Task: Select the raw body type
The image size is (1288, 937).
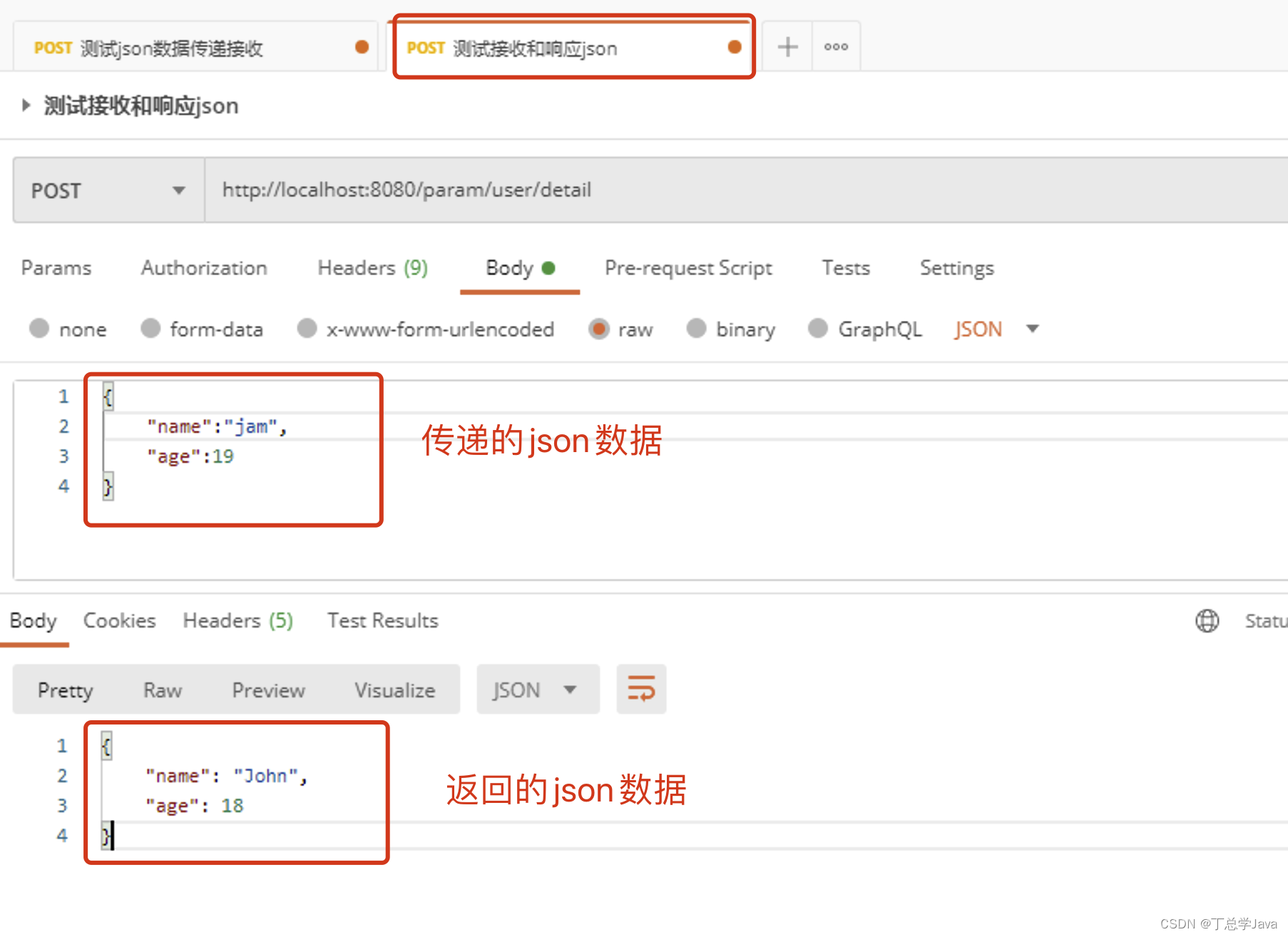Action: (620, 329)
